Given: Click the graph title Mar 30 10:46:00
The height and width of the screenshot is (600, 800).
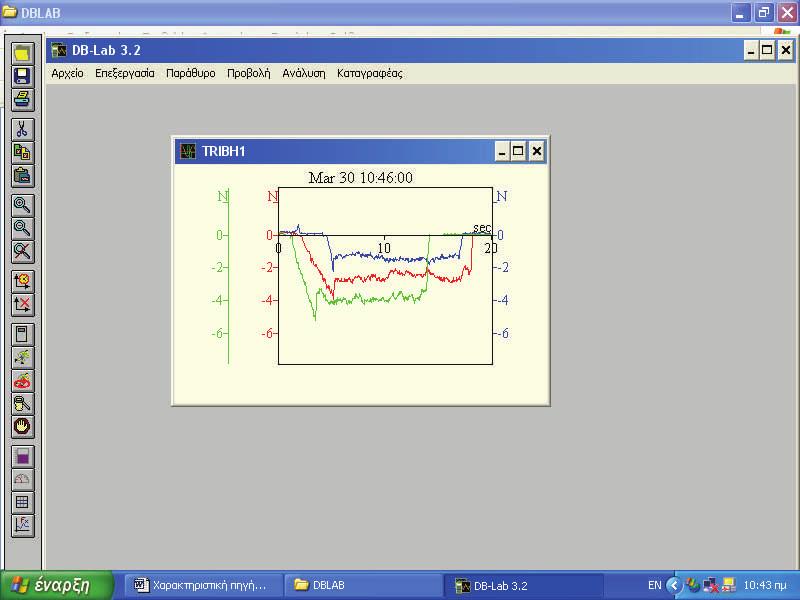Looking at the screenshot, I should pos(361,178).
